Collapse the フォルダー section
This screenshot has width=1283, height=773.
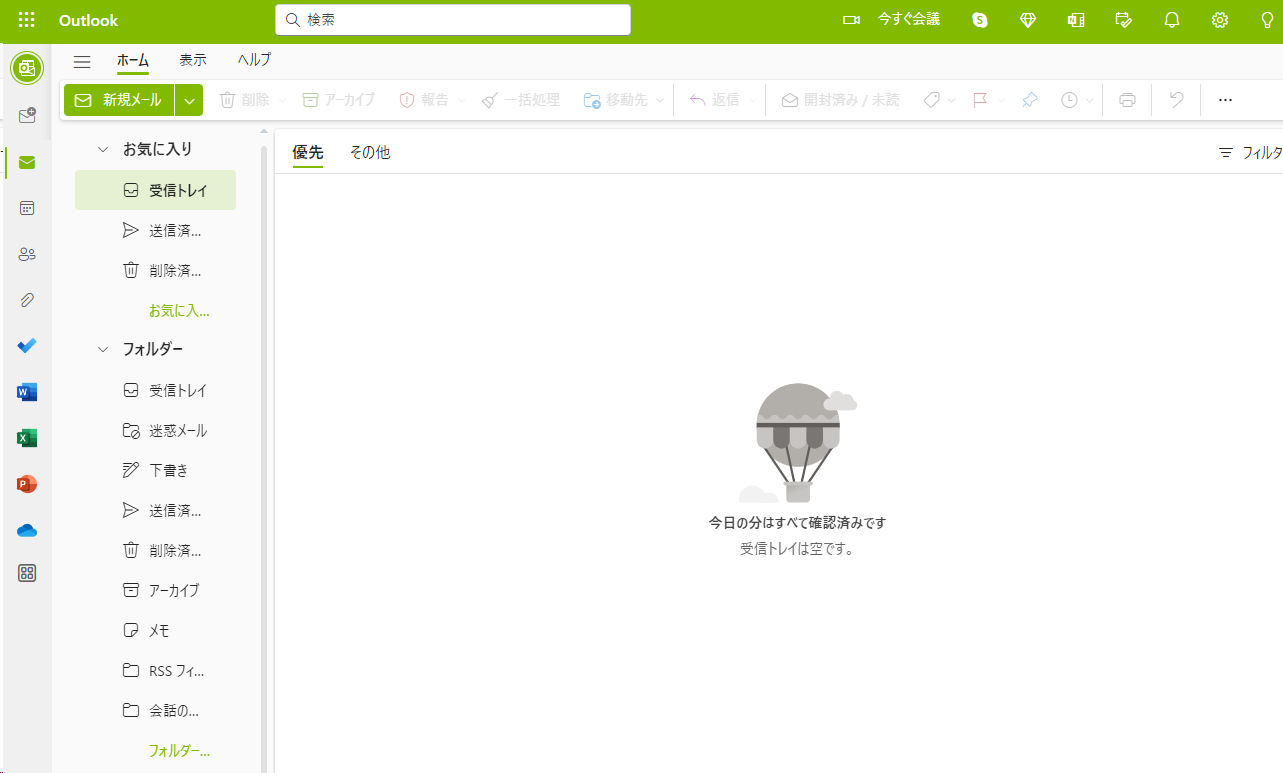102,349
